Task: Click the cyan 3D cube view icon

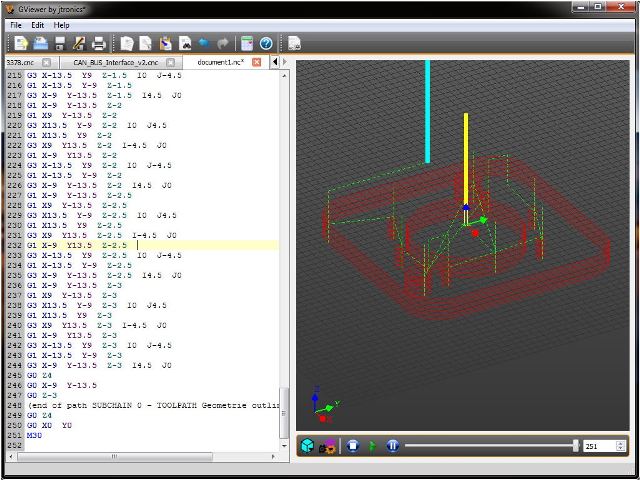Action: click(307, 446)
